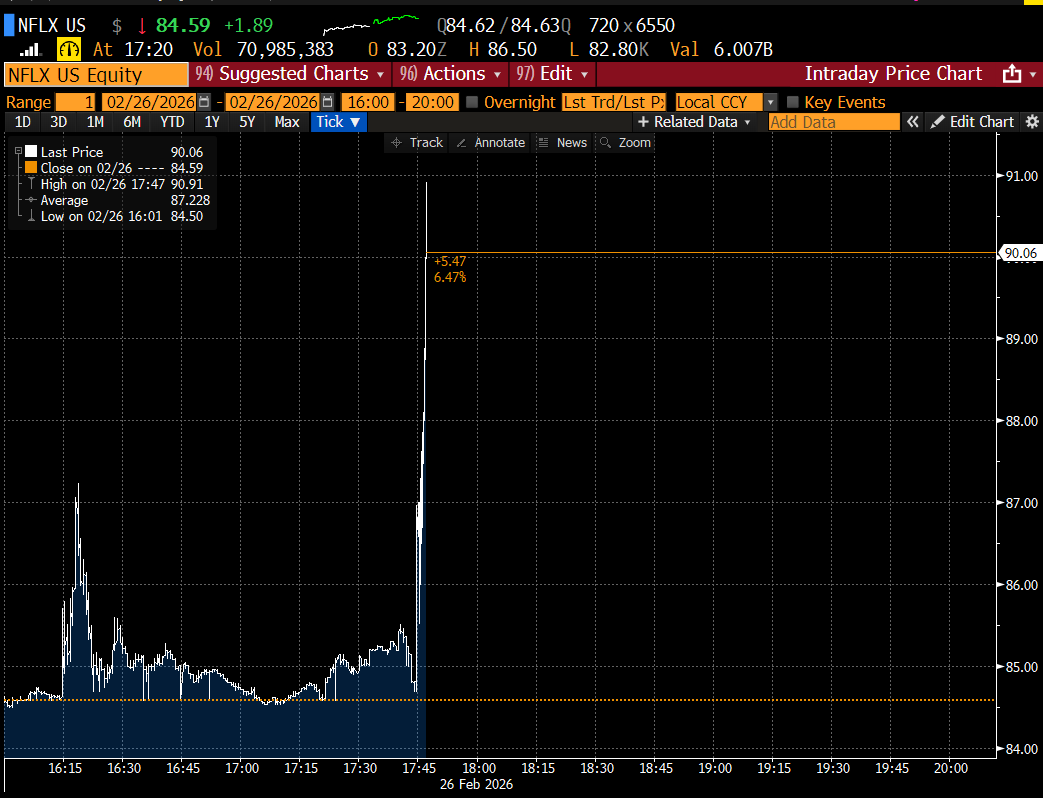Click the mini sparkline chart in header

[371, 25]
